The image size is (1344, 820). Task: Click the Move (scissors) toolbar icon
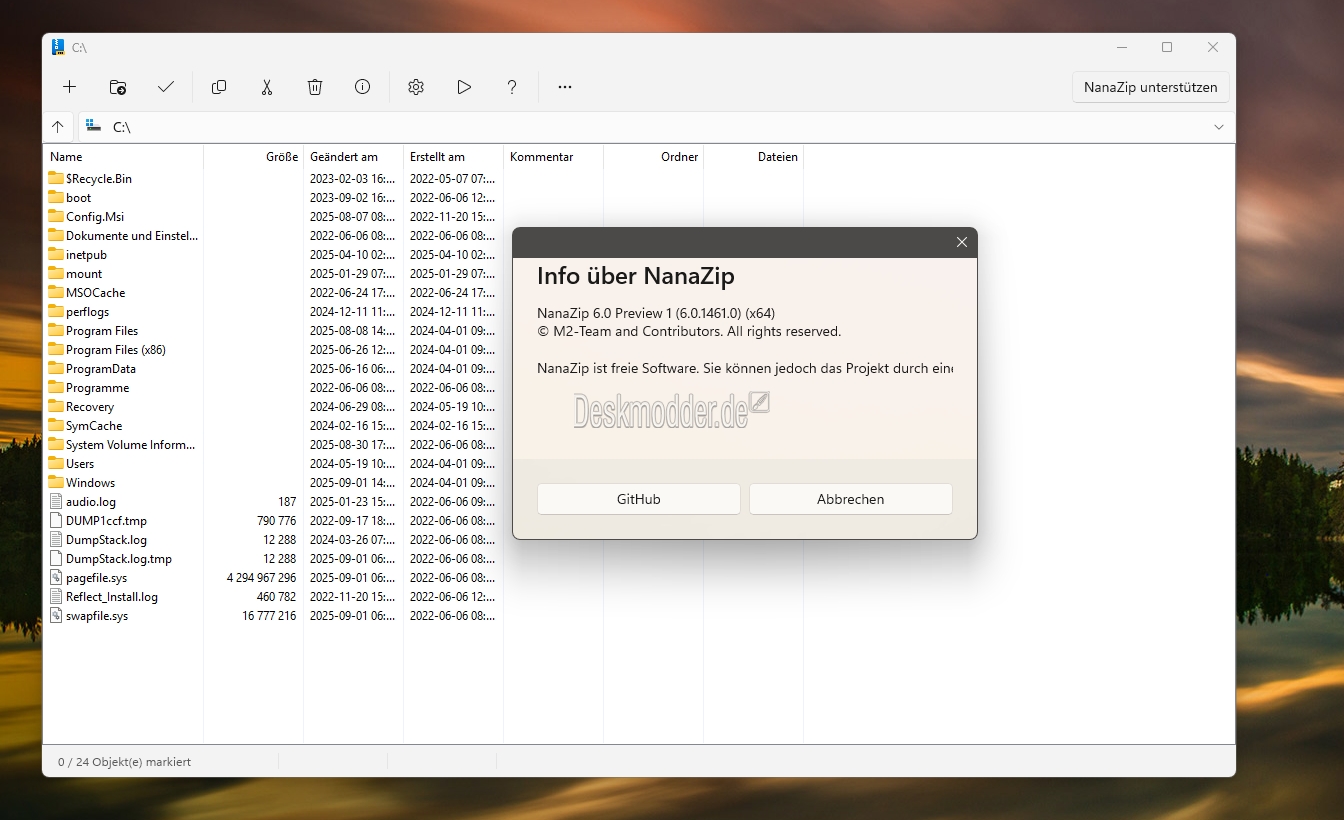267,87
